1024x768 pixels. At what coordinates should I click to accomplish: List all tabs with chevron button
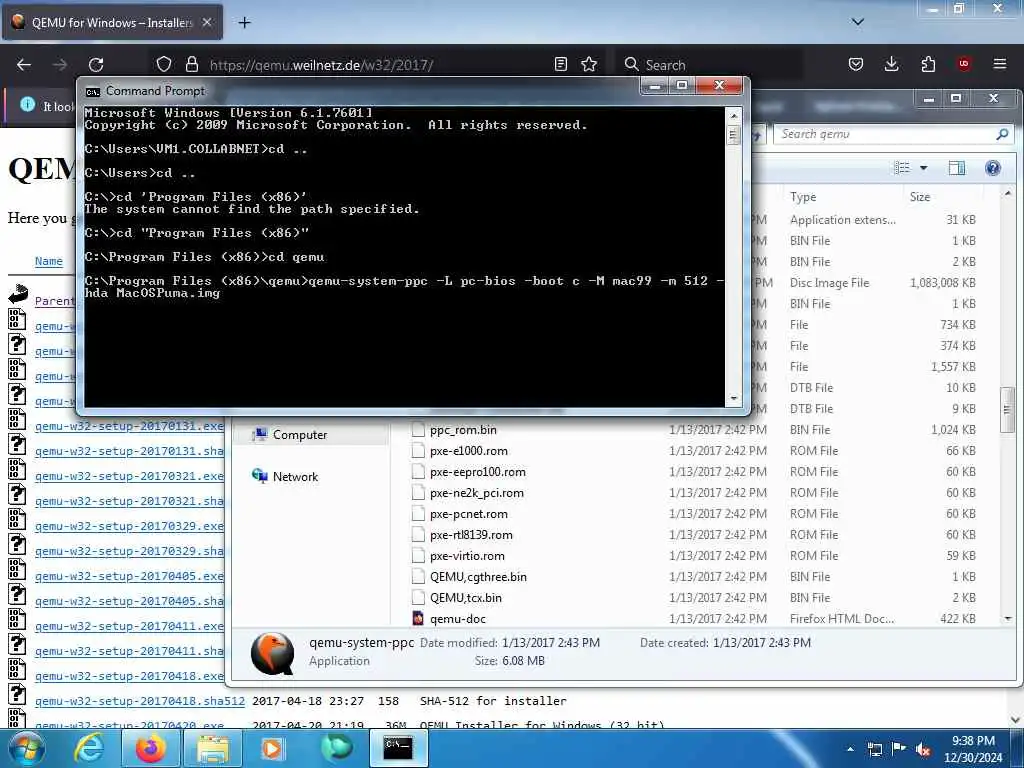pyautogui.click(x=857, y=22)
